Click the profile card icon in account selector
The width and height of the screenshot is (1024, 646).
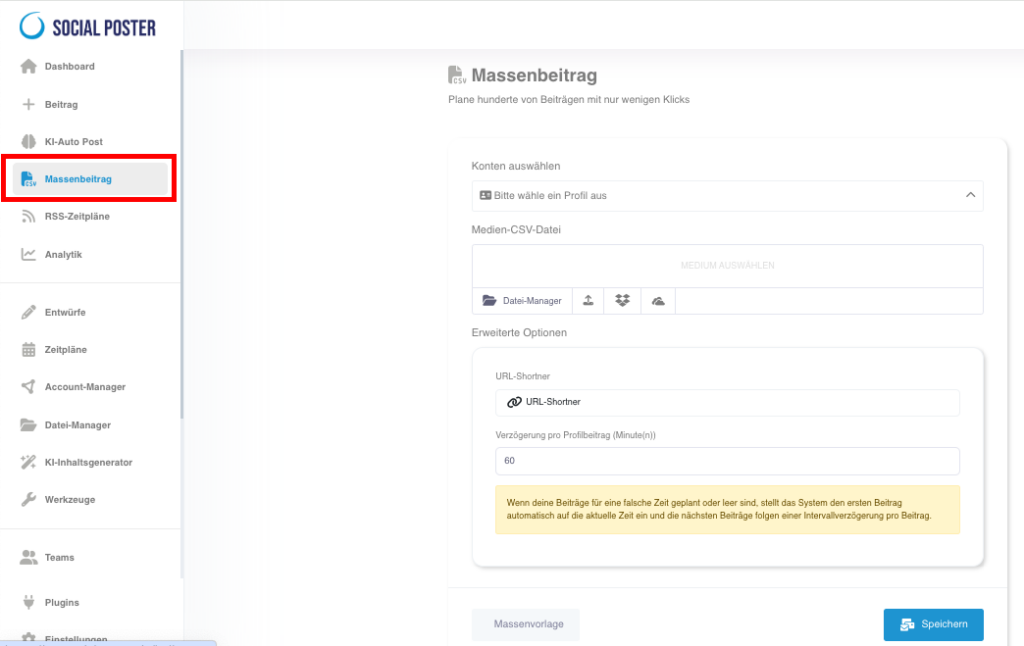pyautogui.click(x=485, y=195)
